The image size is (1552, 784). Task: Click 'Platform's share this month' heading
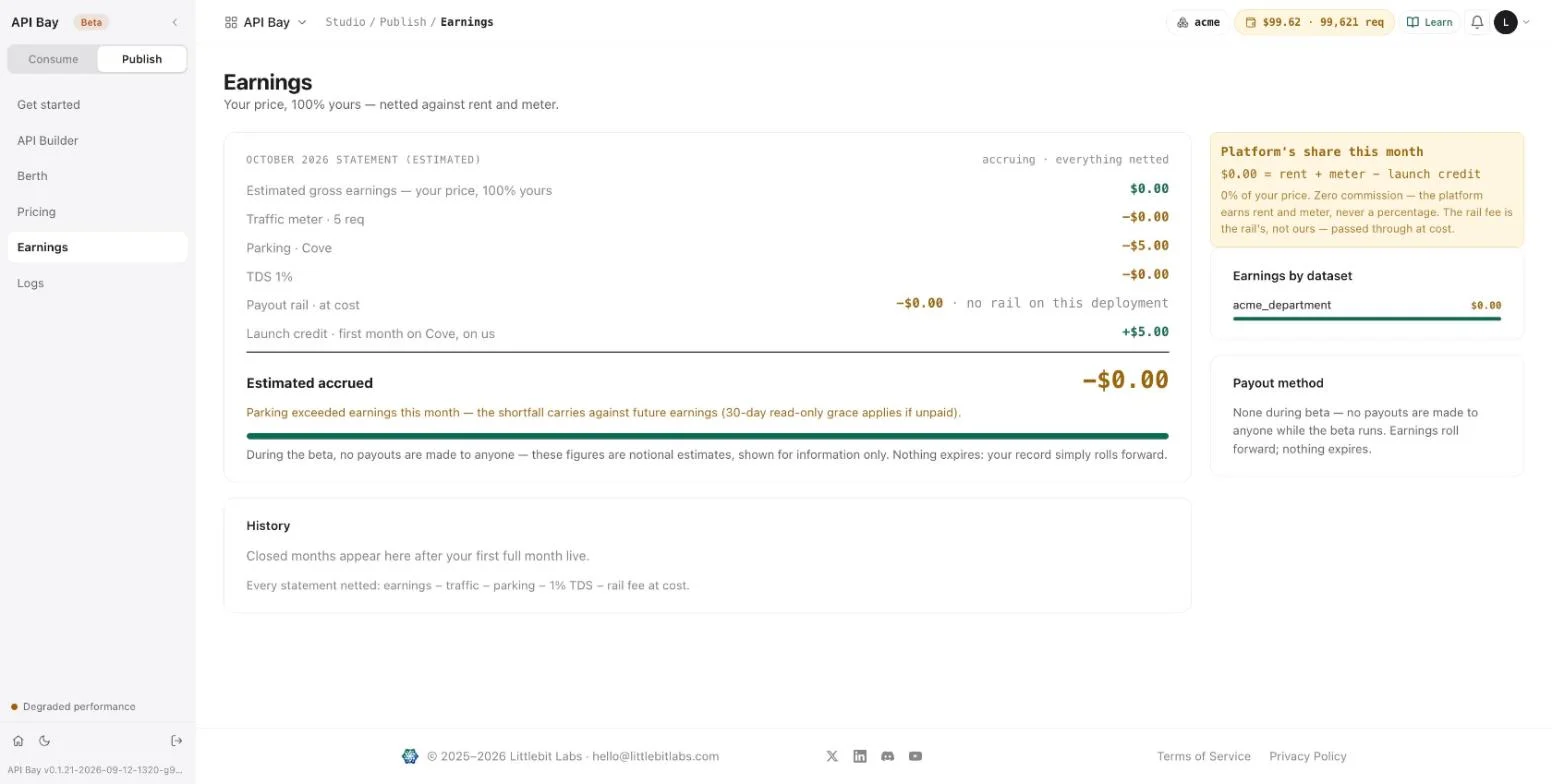coord(1322,152)
